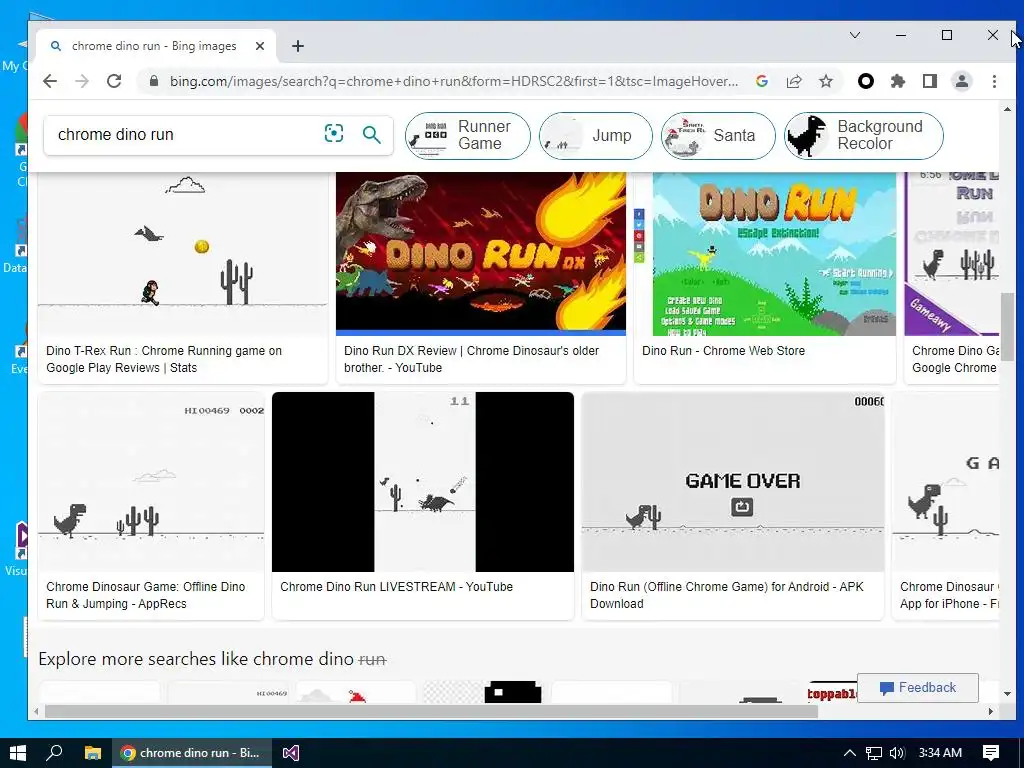Screen dimensions: 1024x768
Task: Toggle the browser side panel icon
Action: coord(930,81)
